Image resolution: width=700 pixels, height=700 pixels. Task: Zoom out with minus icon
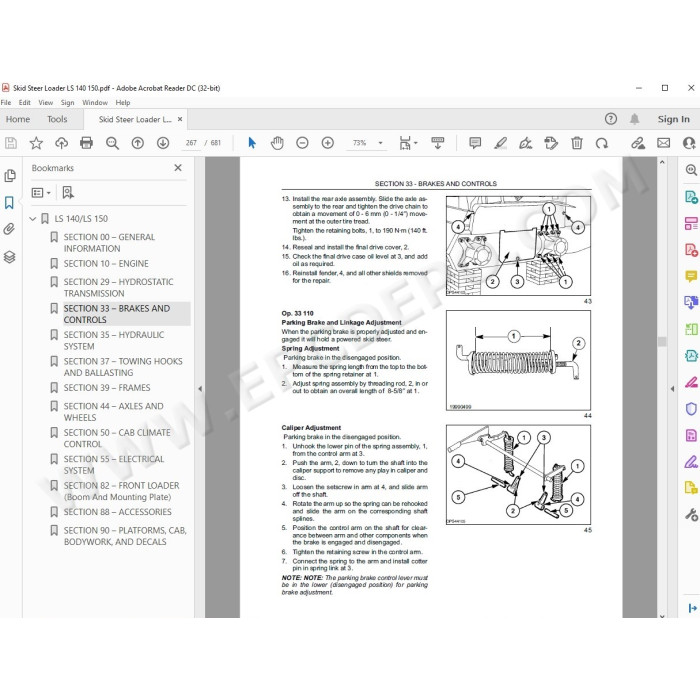pos(302,143)
